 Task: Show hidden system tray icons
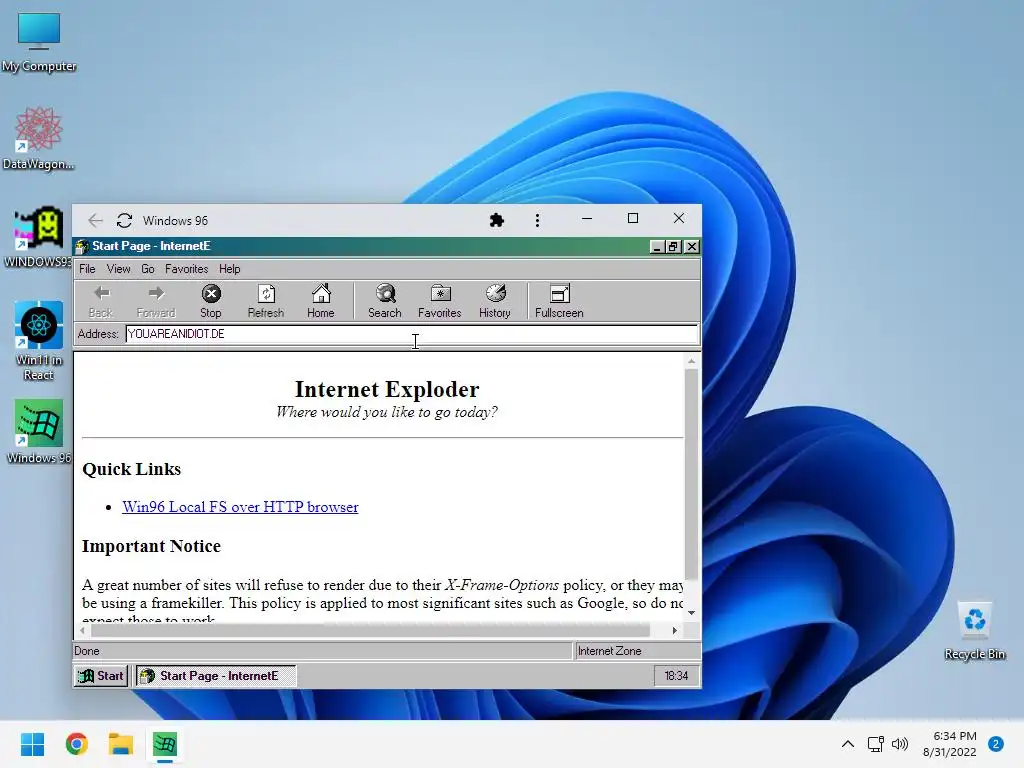tap(848, 744)
